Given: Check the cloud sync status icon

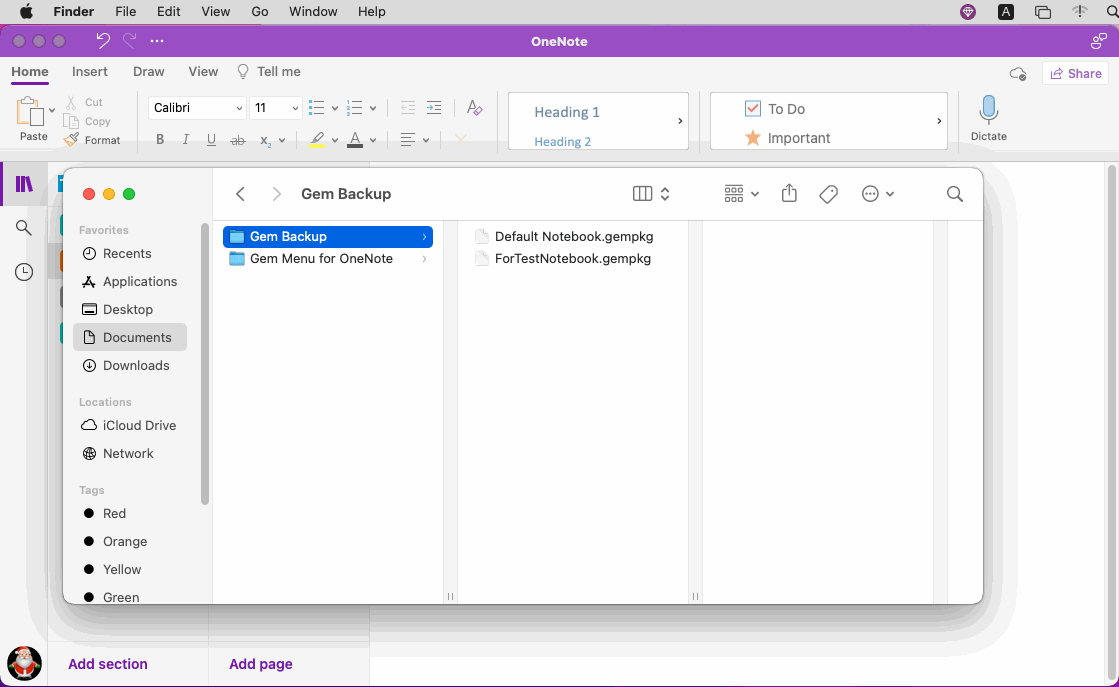Looking at the screenshot, I should [x=1018, y=73].
